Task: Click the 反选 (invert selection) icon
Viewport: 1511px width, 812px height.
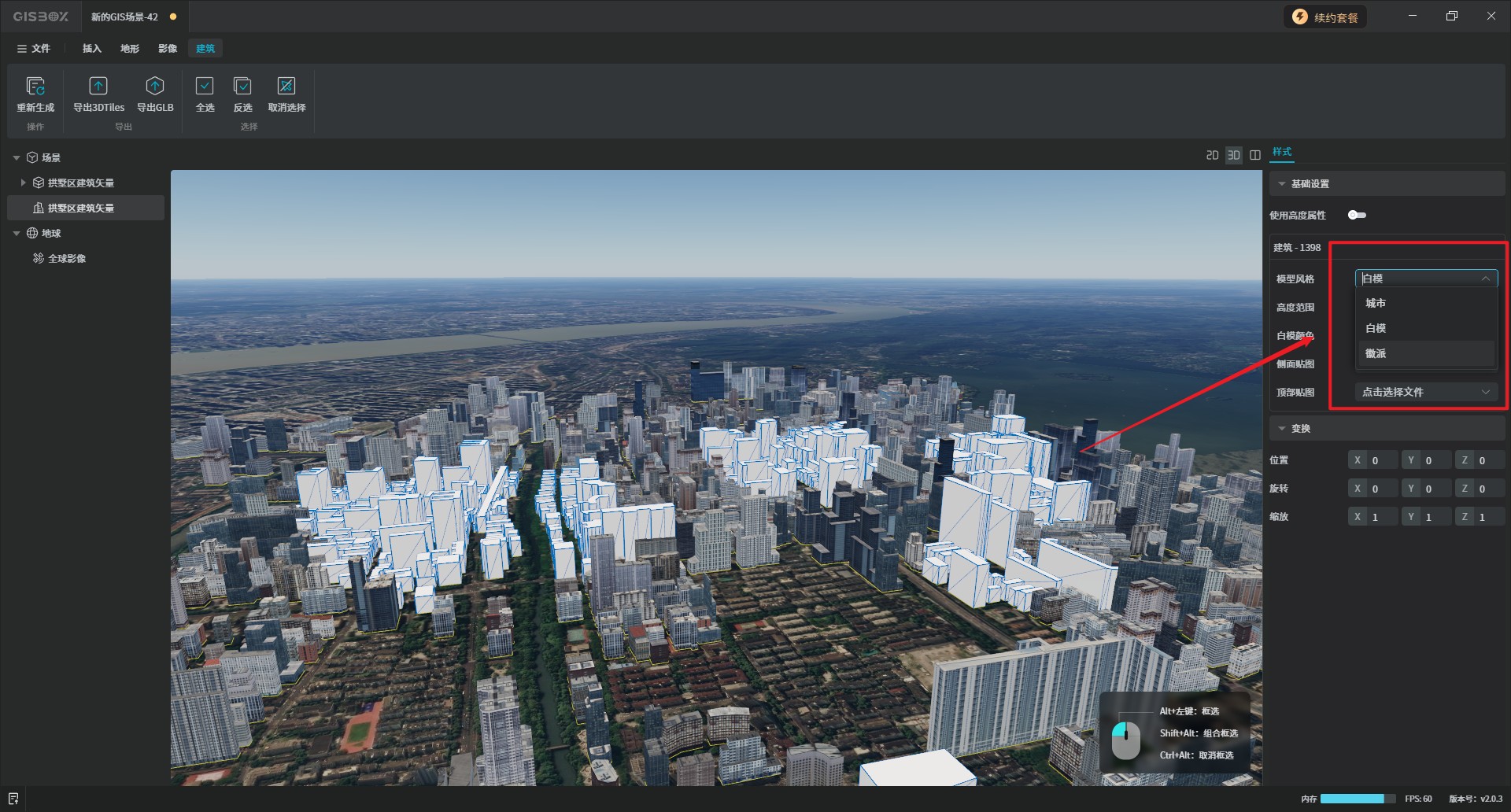Action: [x=242, y=86]
